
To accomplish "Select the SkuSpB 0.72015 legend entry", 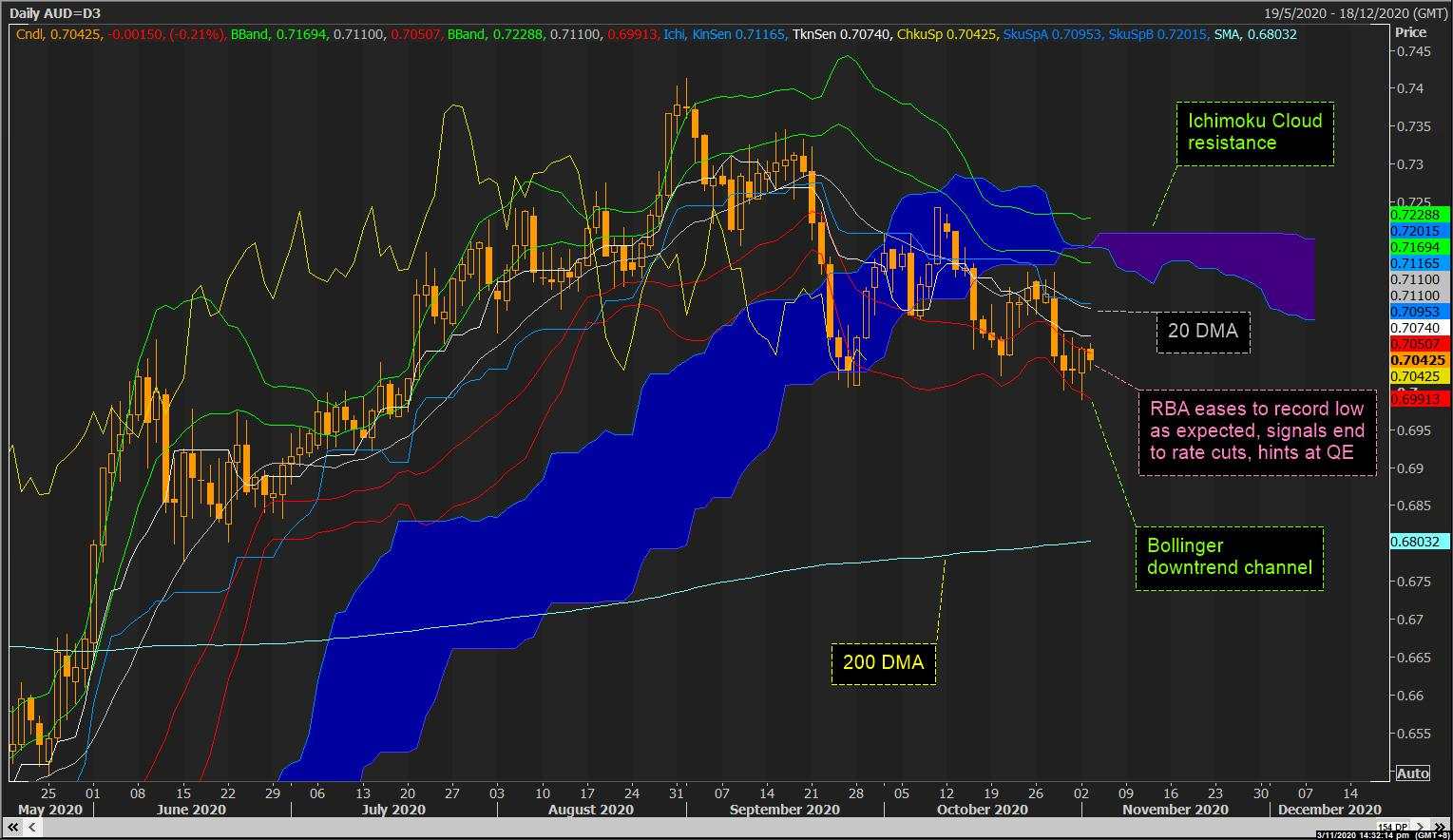I will click(x=1159, y=34).
